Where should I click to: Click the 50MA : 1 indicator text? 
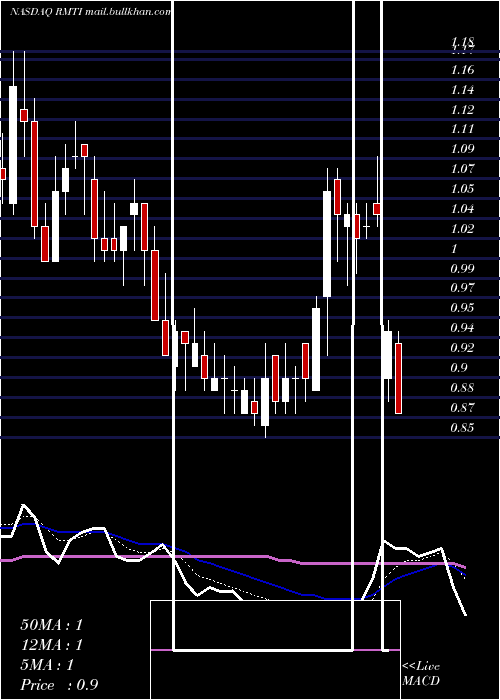tap(52, 625)
